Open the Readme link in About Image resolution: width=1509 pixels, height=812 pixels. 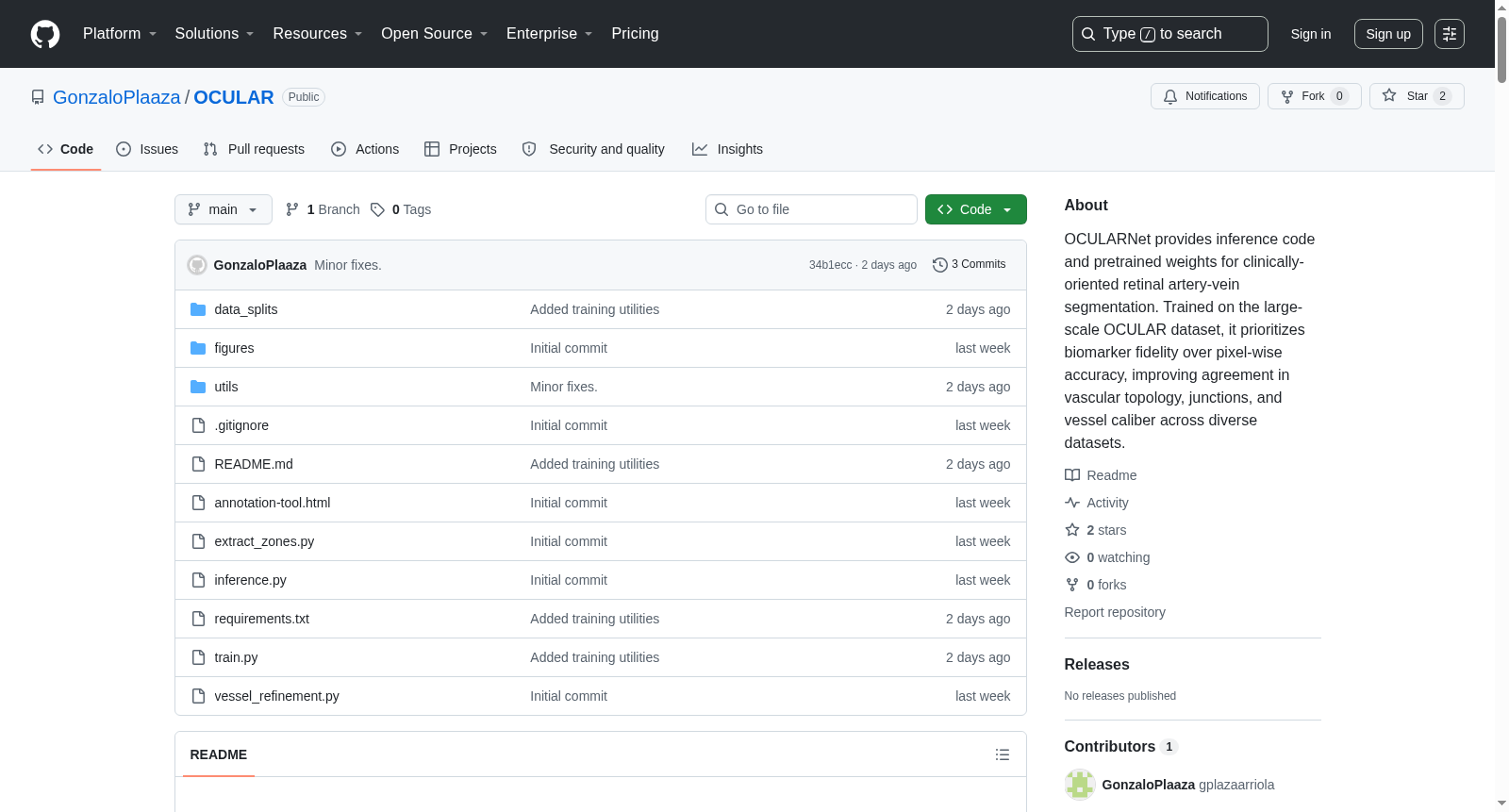(1101, 475)
